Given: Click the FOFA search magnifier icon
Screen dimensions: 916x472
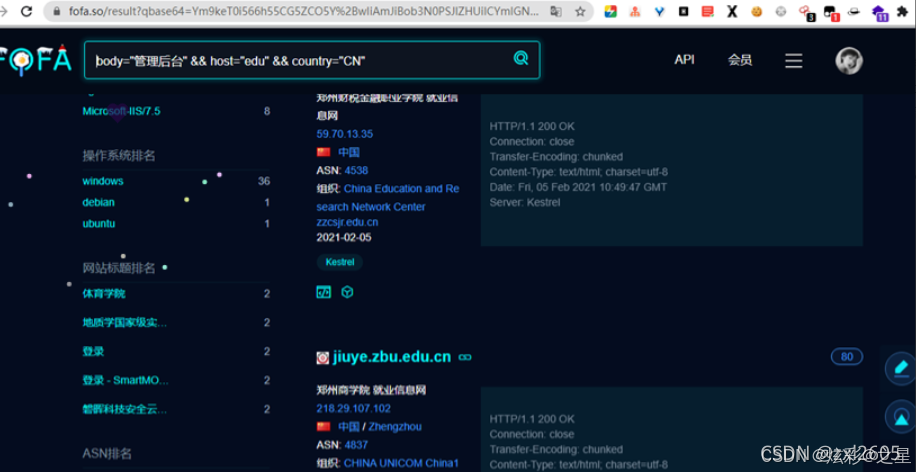Looking at the screenshot, I should click(x=521, y=58).
